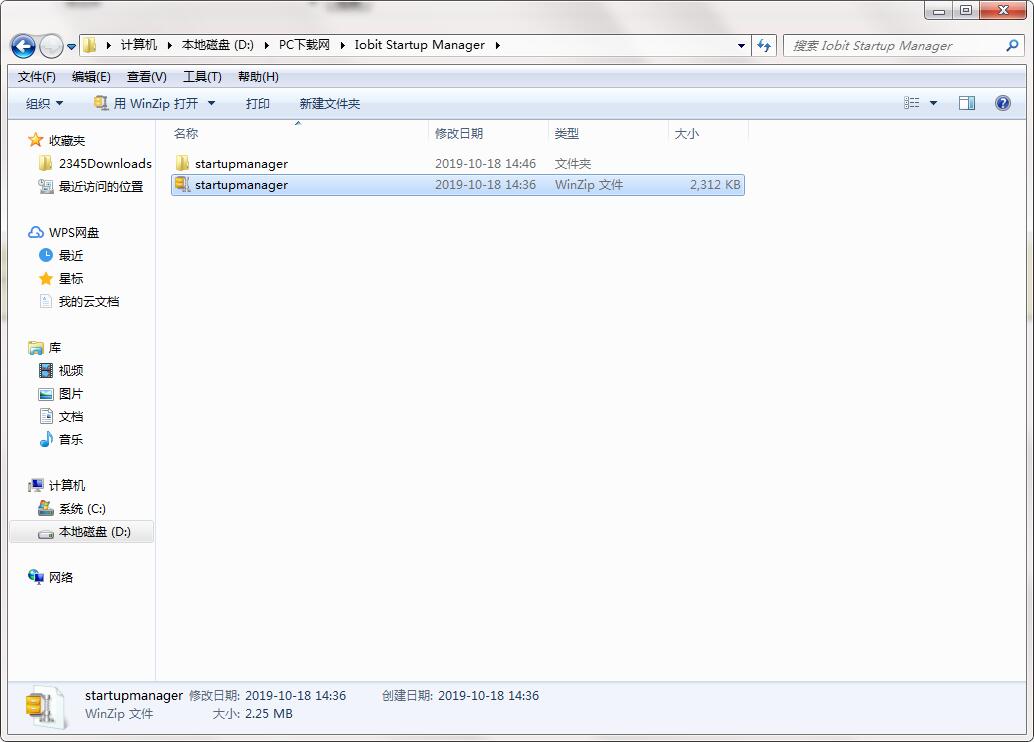Screen dimensions: 1034x742
Task: Select the startupmanager folder icon
Action: pos(183,163)
